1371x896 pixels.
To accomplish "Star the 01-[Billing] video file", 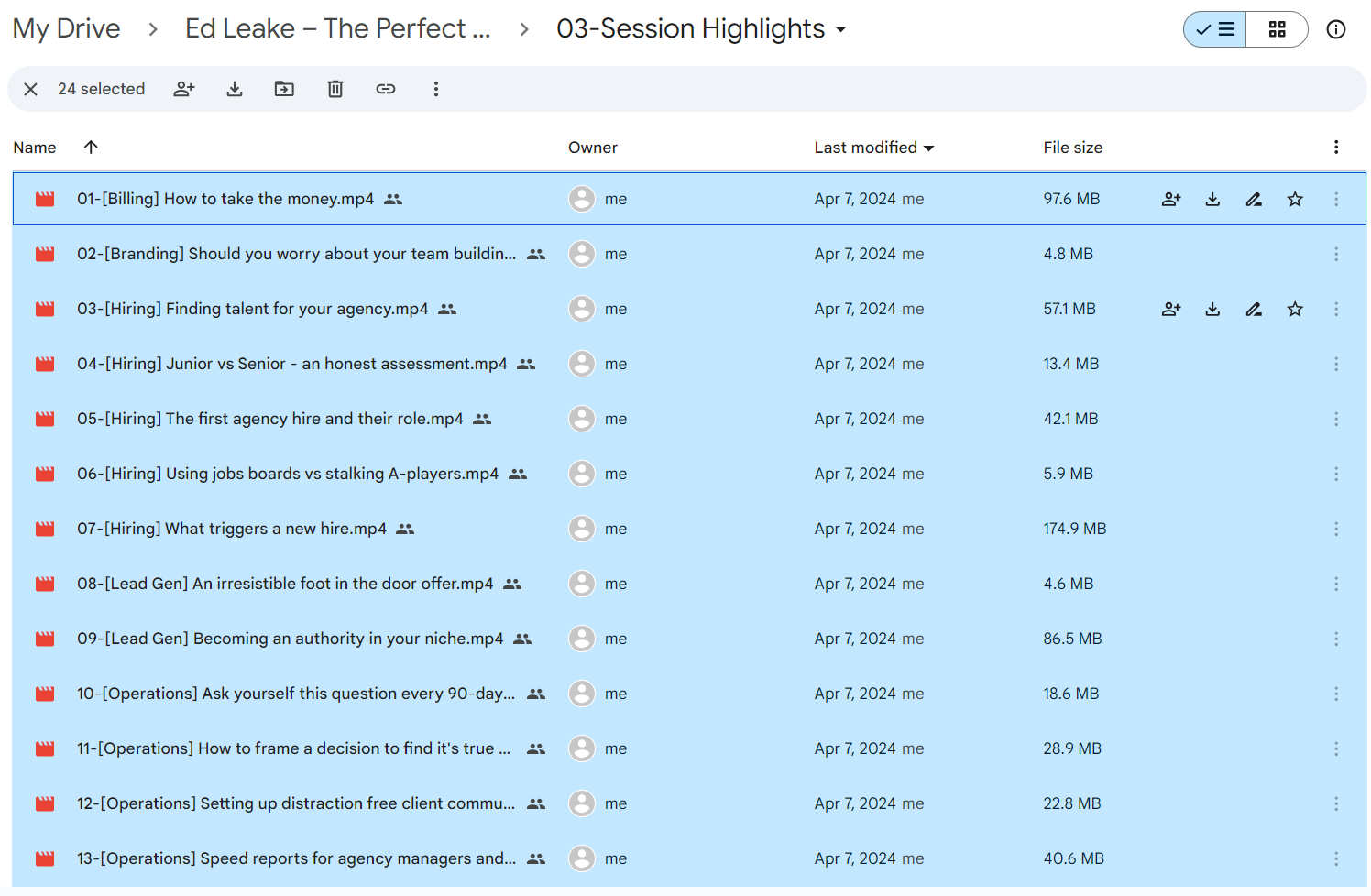I will tap(1295, 199).
